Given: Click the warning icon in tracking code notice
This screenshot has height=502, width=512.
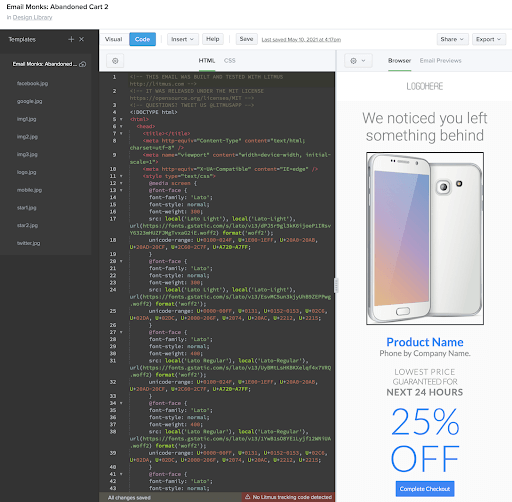Looking at the screenshot, I should [248, 497].
